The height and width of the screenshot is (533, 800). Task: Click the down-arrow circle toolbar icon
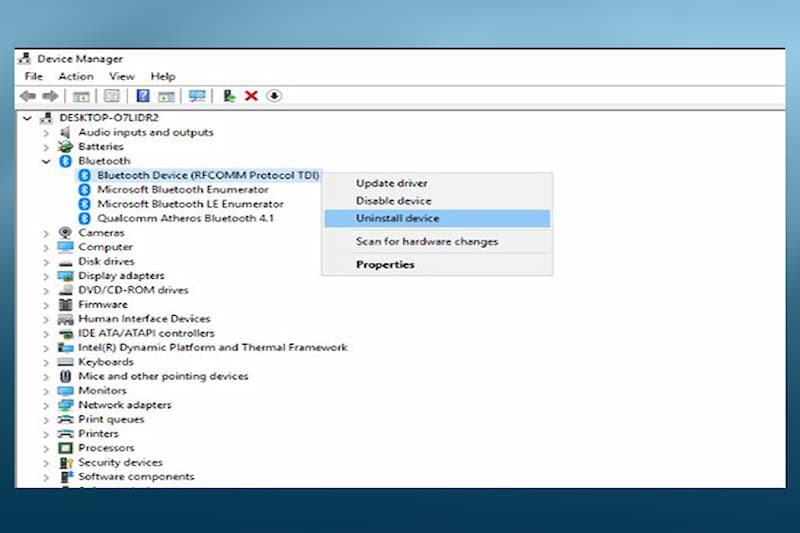coord(274,96)
